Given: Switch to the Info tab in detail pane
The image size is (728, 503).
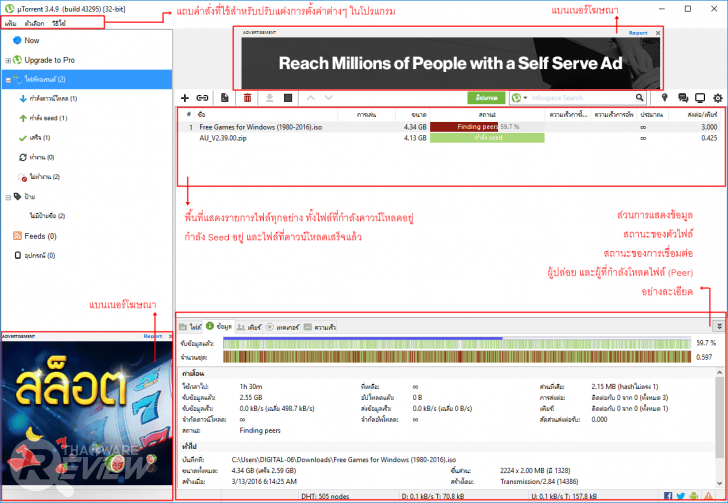Looking at the screenshot, I should pos(219,327).
